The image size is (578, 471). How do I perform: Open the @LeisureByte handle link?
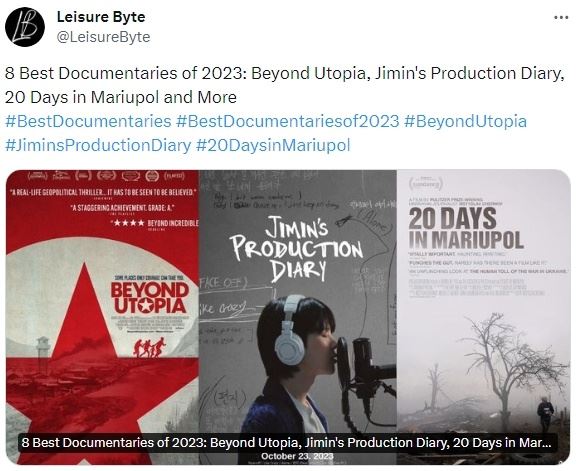click(x=103, y=37)
